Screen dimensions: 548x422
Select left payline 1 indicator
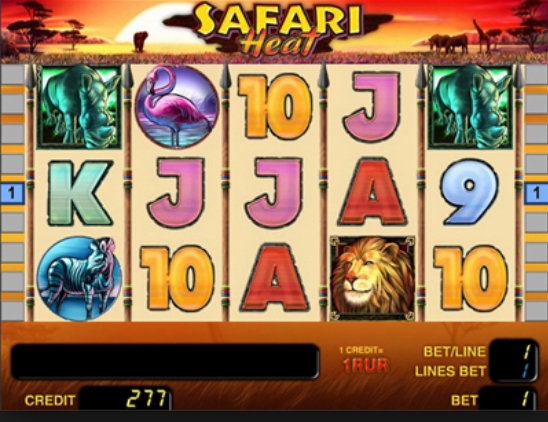(x=12, y=193)
